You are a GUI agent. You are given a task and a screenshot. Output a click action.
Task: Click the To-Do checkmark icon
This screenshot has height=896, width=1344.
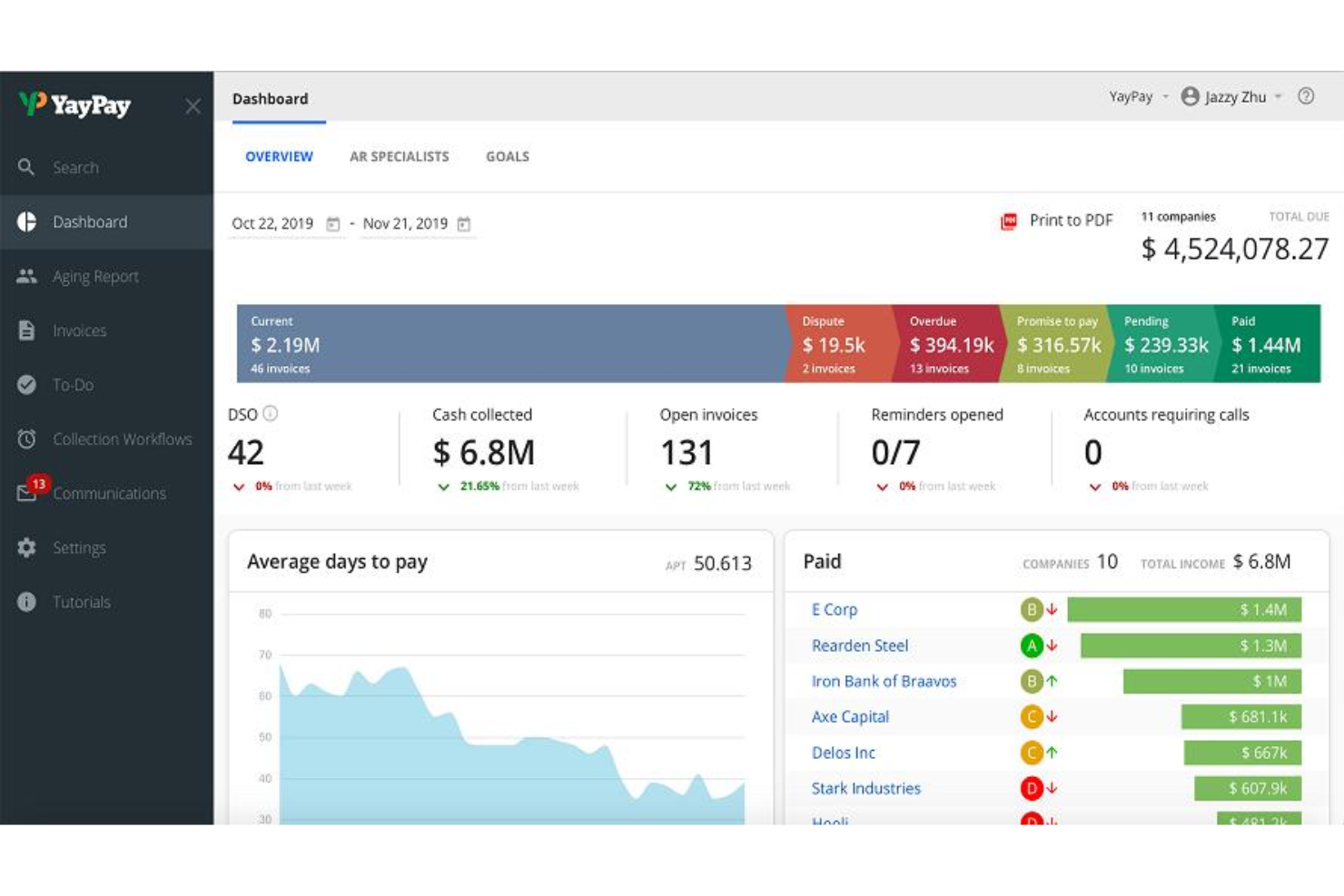[x=26, y=385]
